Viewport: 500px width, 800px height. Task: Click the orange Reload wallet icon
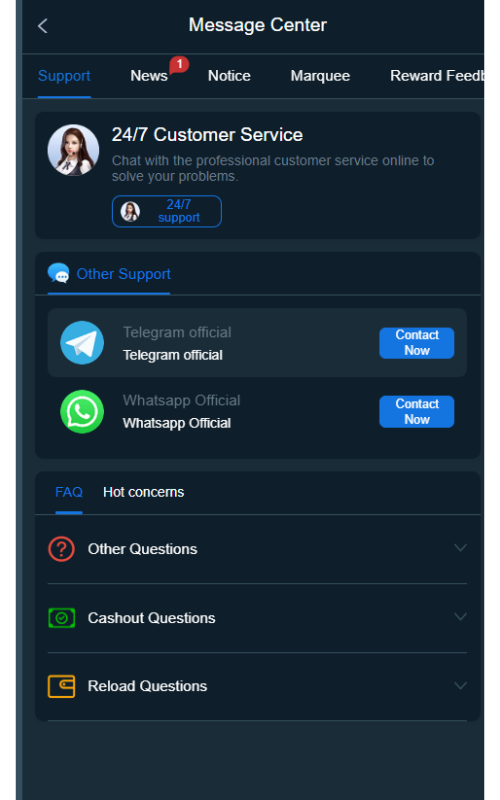[x=61, y=686]
